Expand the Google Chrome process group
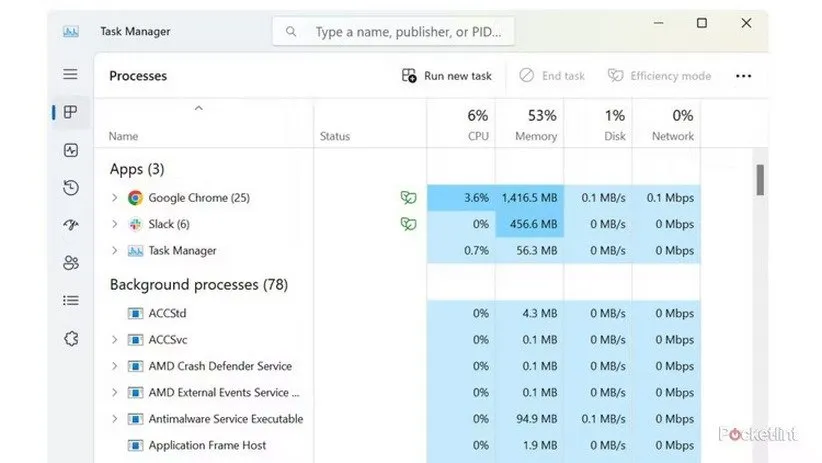The height and width of the screenshot is (463, 822). click(x=115, y=198)
